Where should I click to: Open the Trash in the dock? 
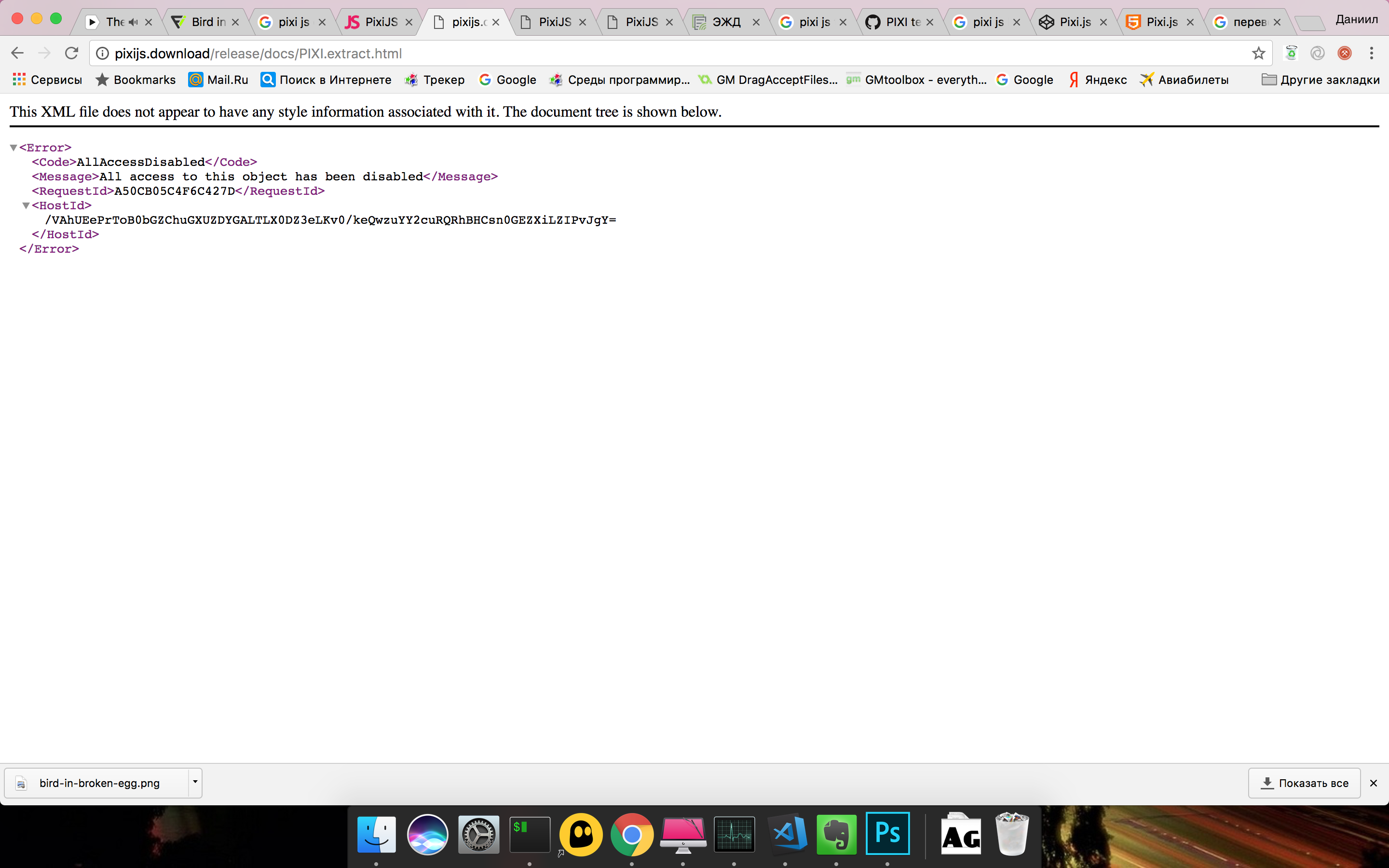pos(1012,834)
